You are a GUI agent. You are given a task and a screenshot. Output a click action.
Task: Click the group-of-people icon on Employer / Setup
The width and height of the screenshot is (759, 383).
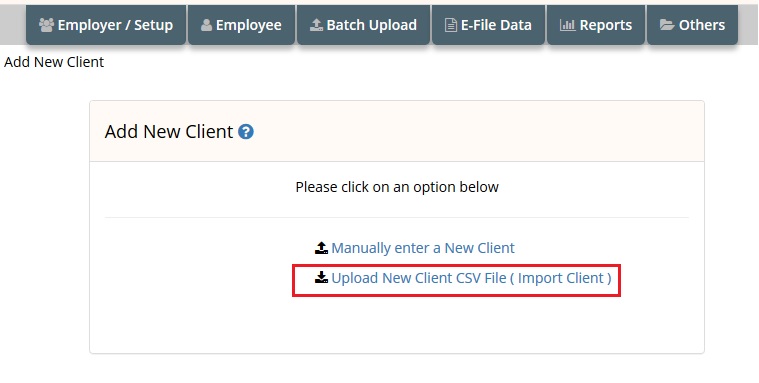coord(46,25)
